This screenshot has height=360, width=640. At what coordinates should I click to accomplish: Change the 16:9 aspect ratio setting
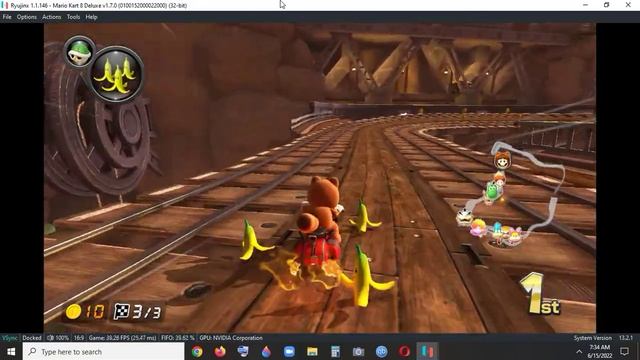[79, 338]
